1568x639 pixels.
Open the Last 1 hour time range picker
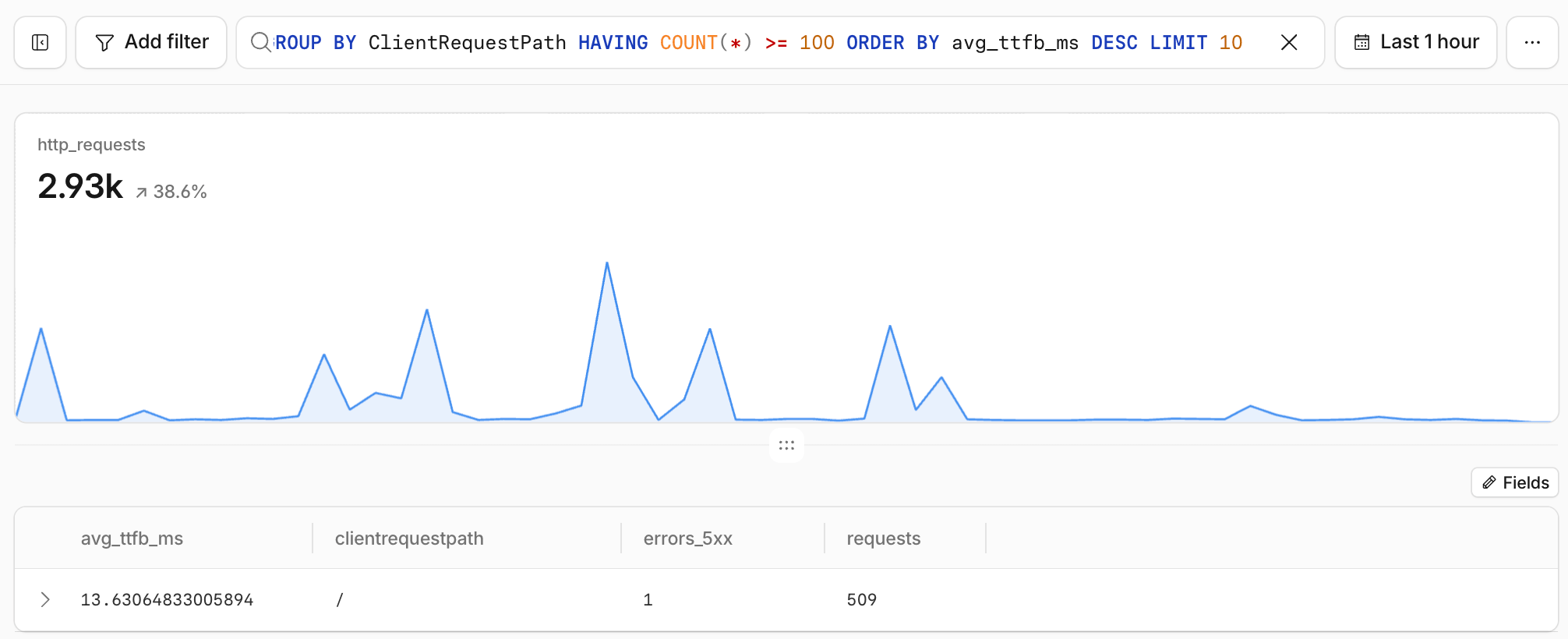click(1415, 43)
